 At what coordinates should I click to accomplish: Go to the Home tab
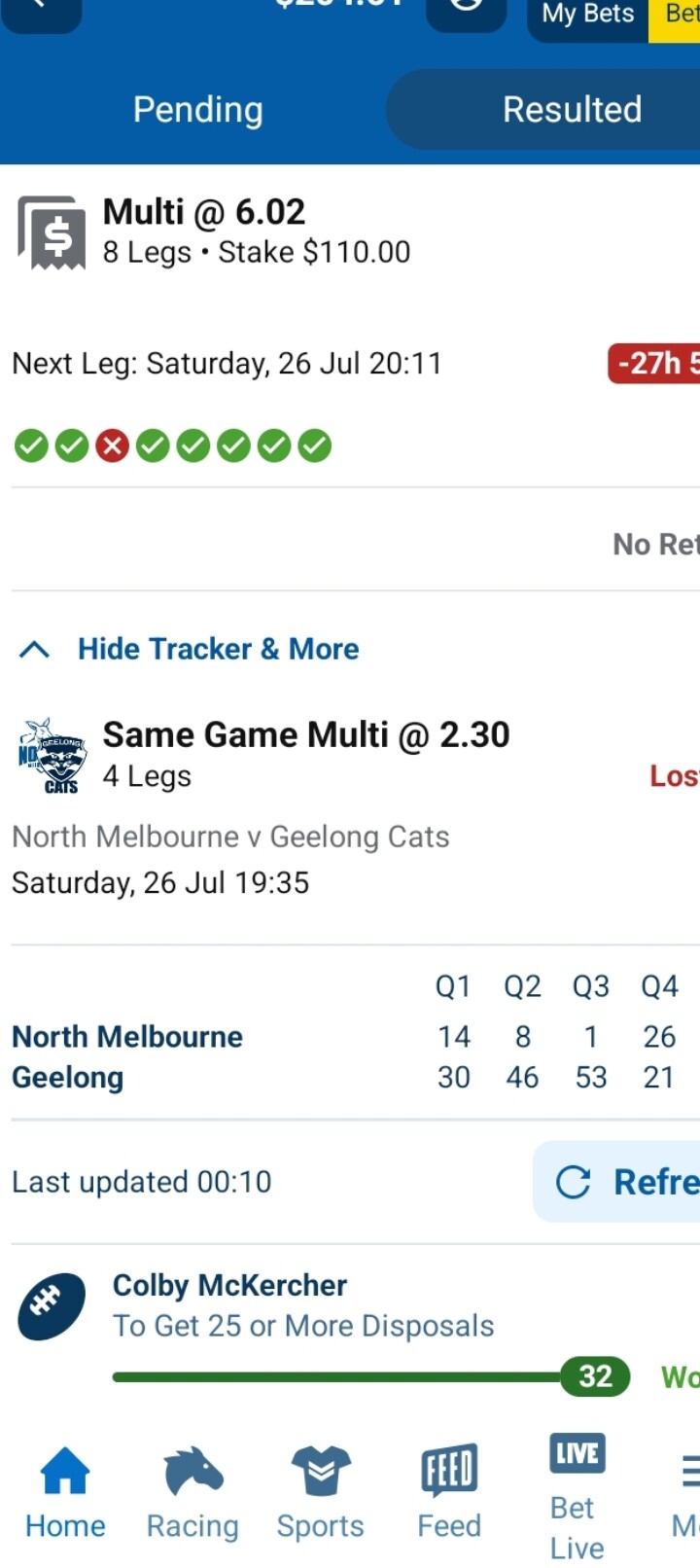tap(65, 1493)
